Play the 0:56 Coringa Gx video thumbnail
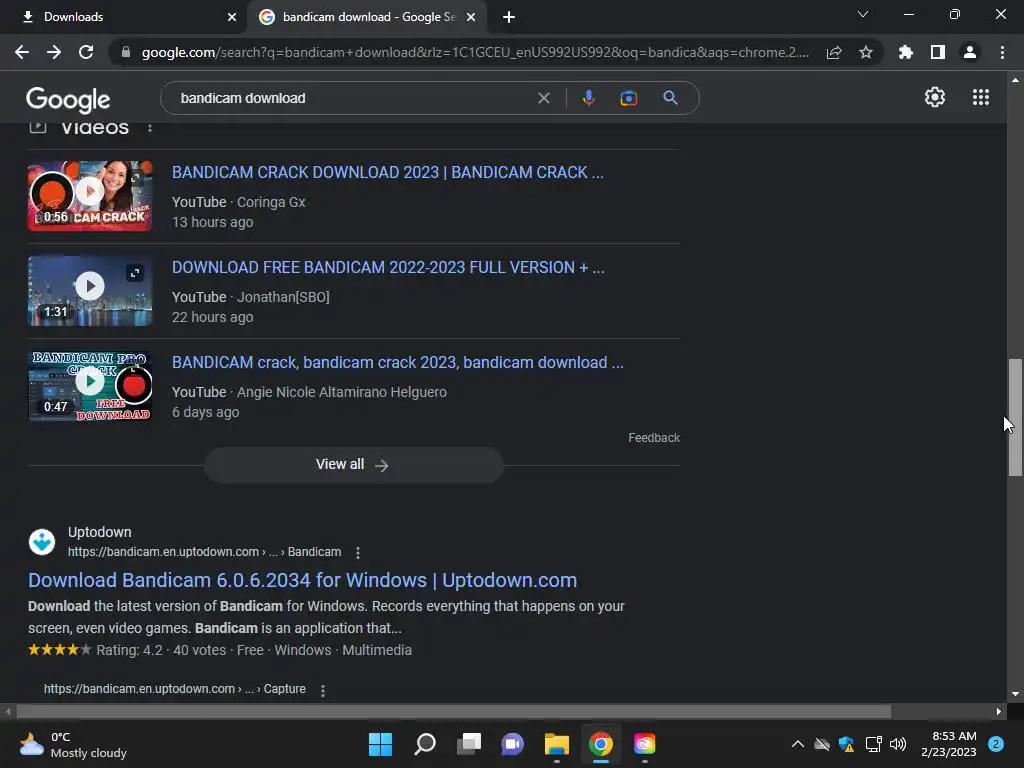The height and width of the screenshot is (768, 1024). (90, 196)
